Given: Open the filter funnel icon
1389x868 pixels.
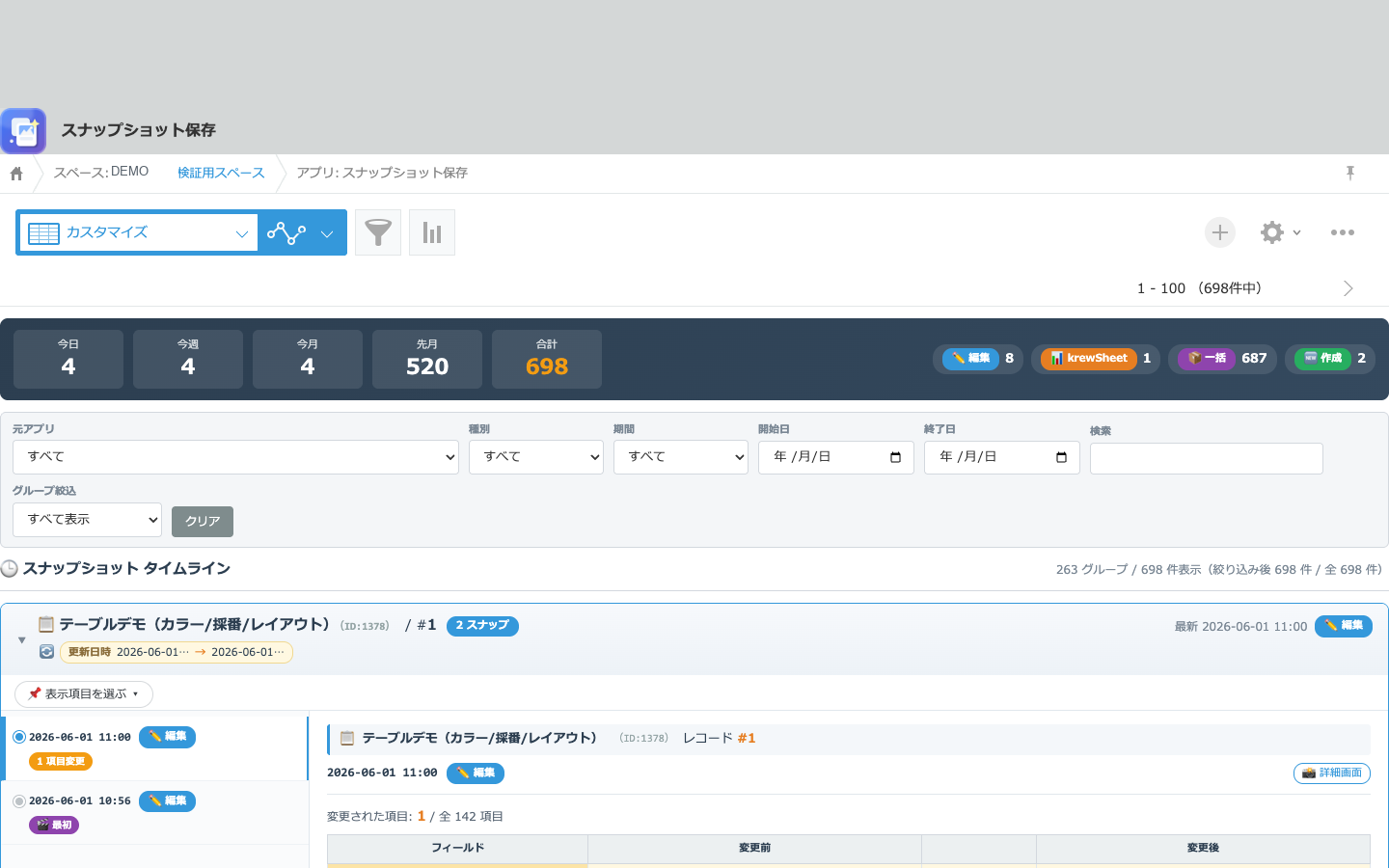Looking at the screenshot, I should tap(378, 232).
